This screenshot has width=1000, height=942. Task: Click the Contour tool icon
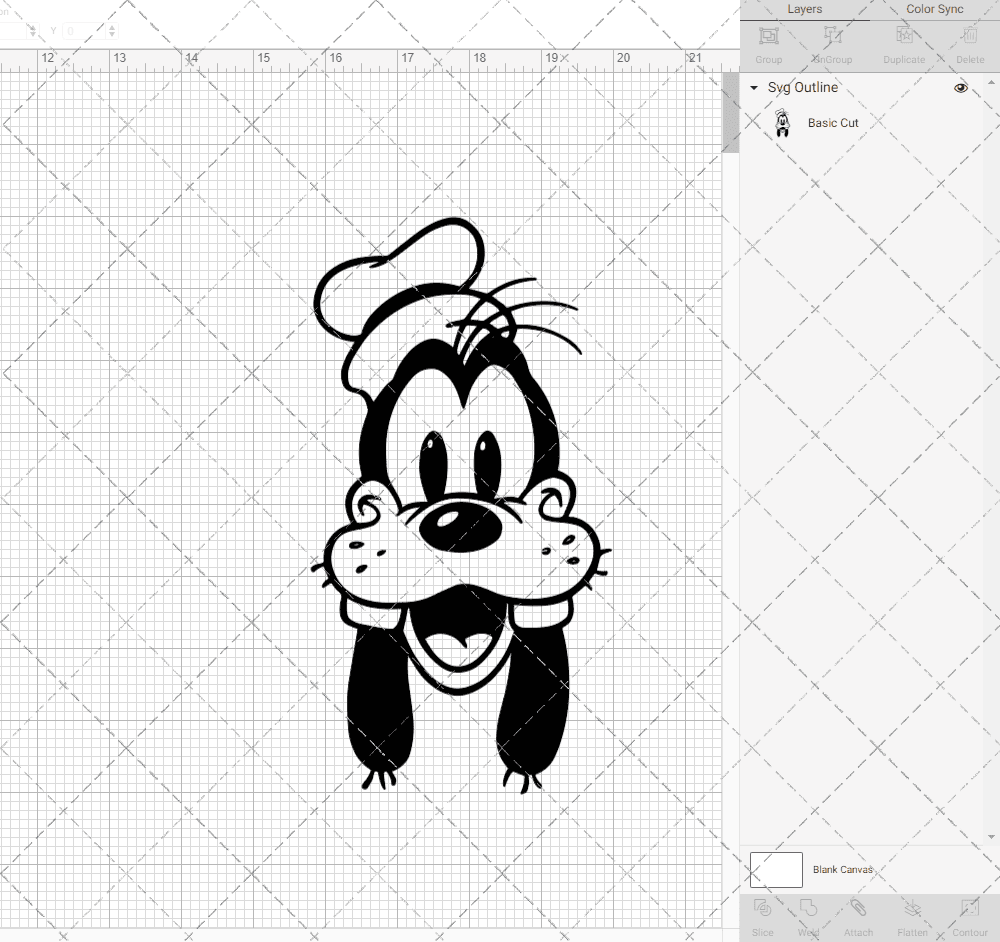(969, 908)
